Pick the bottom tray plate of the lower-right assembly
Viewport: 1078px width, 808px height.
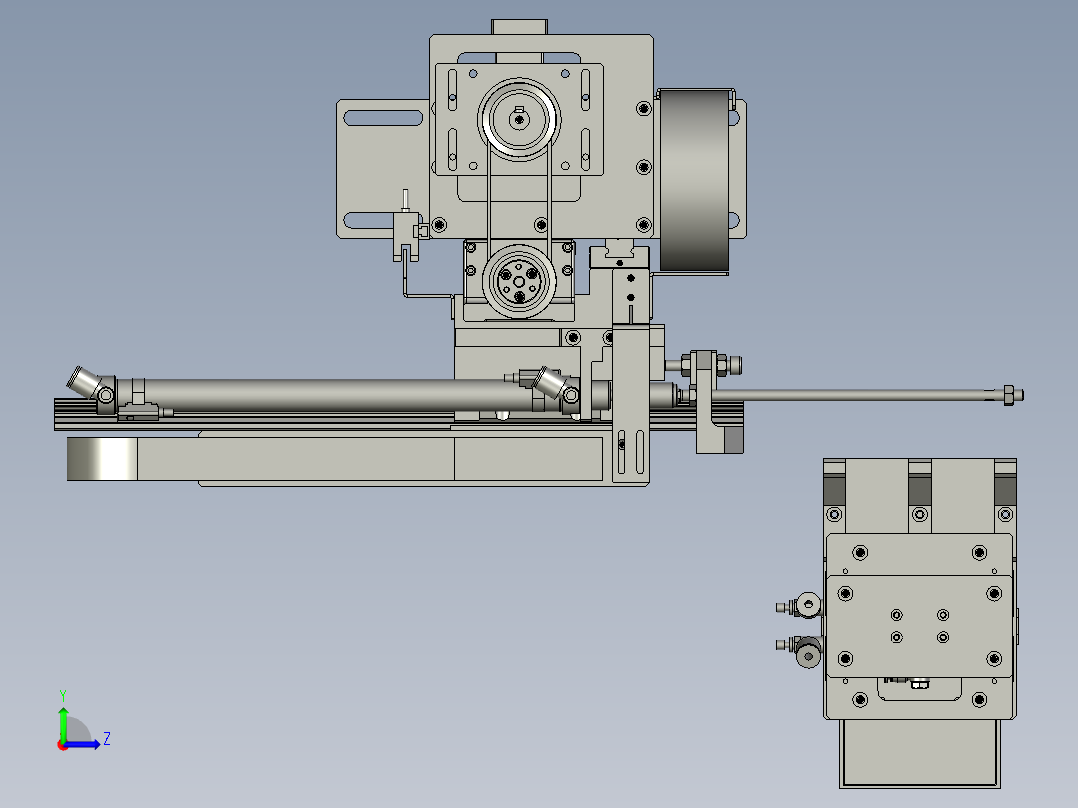click(x=920, y=754)
